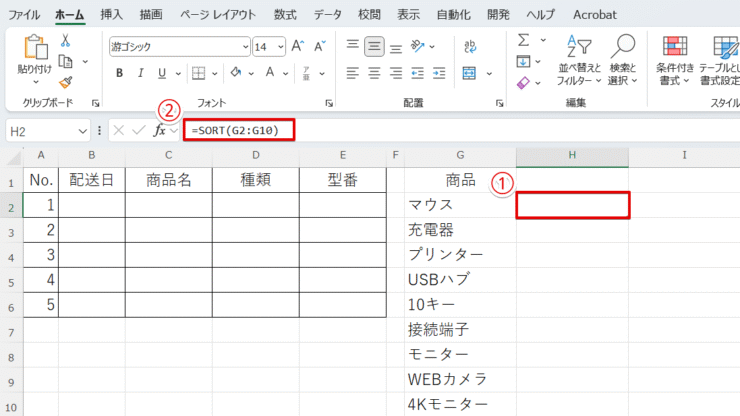Screen dimensions: 740x416
Task: Open the font name dropdown 游ゴシック
Action: pos(245,47)
